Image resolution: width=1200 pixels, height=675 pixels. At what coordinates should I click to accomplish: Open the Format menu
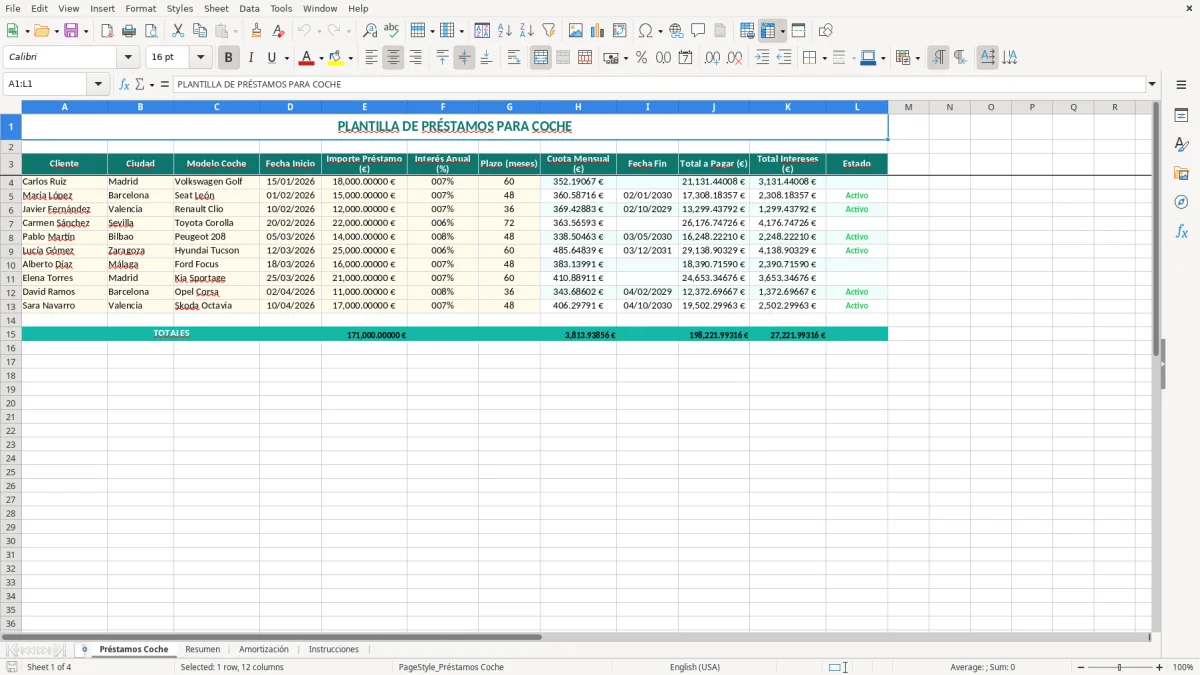tap(140, 8)
